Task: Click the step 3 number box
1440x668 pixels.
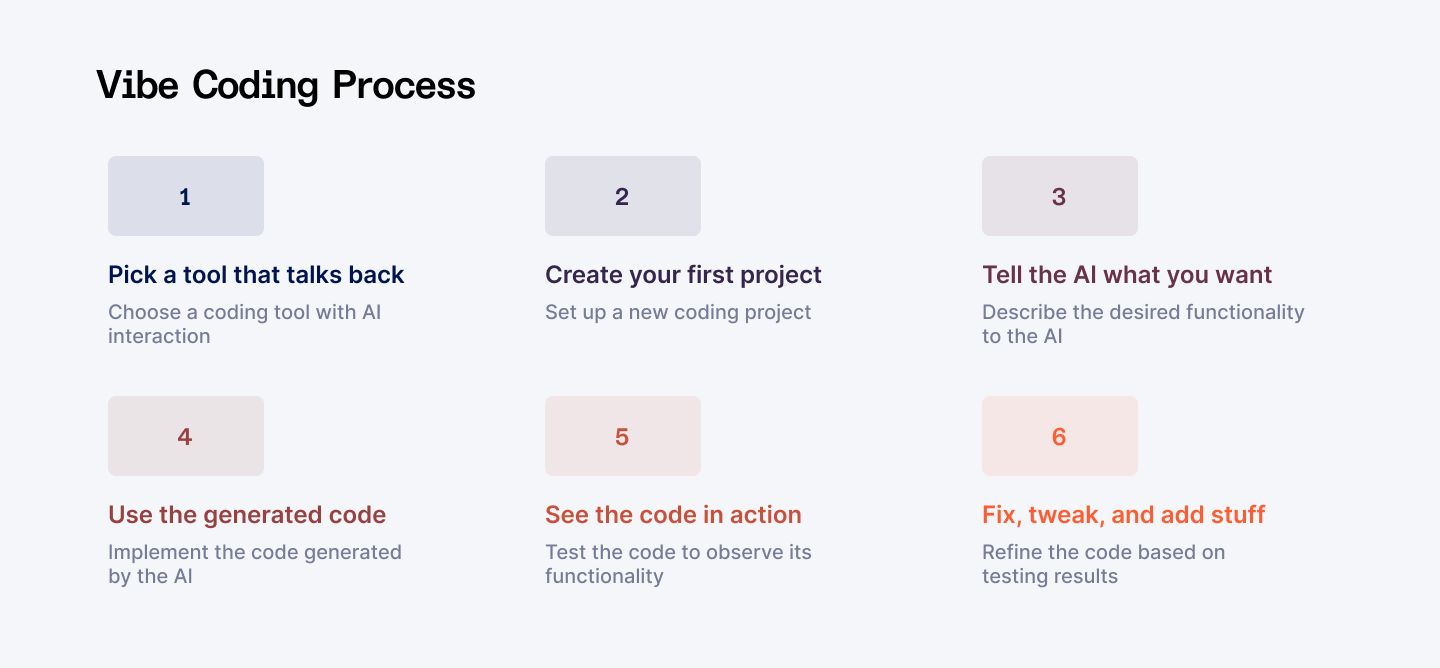Action: (1060, 196)
